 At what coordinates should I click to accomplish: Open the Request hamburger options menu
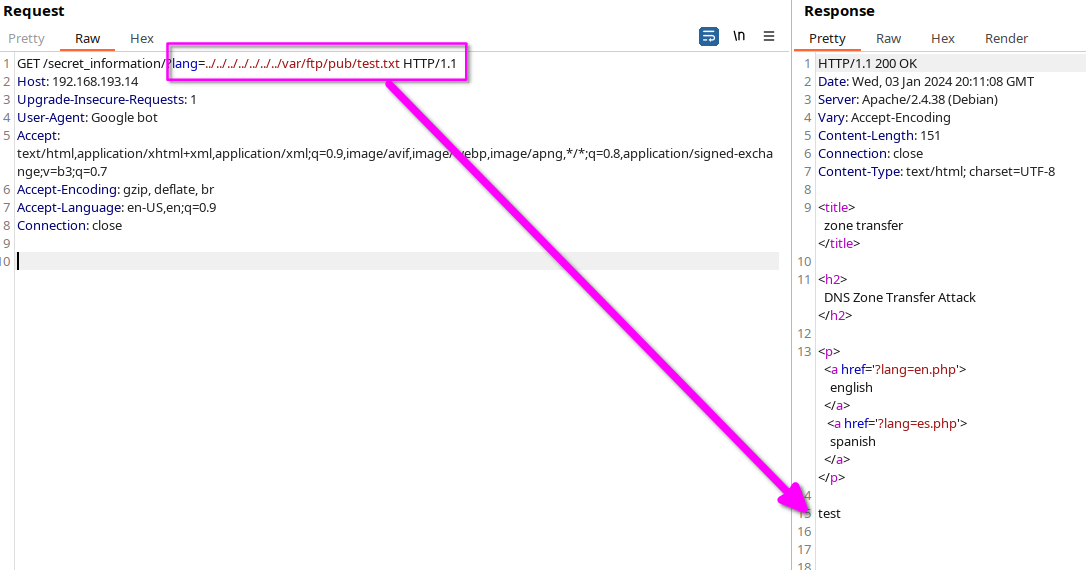click(x=769, y=36)
